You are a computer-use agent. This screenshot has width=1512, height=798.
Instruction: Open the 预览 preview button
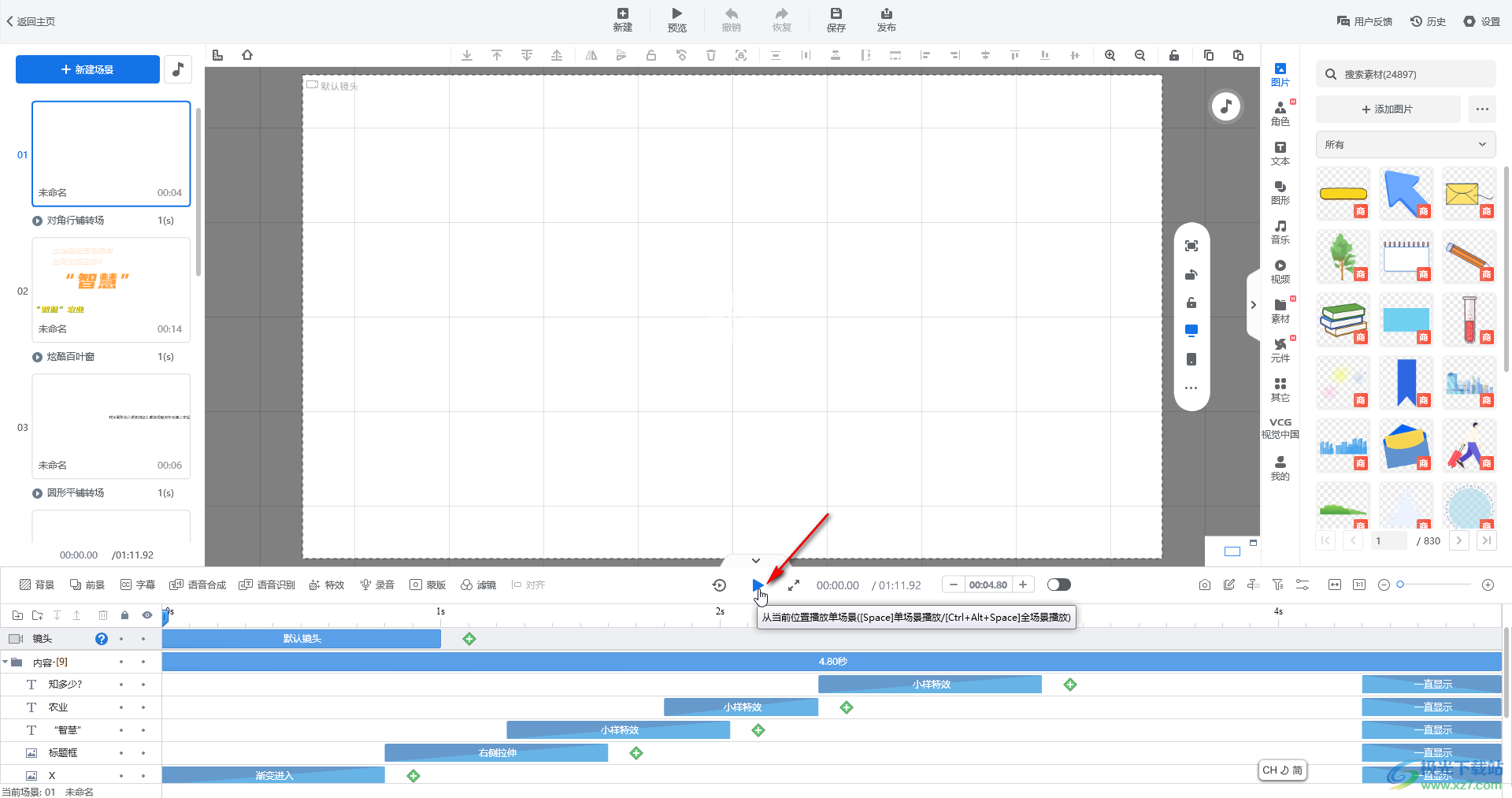pos(676,20)
